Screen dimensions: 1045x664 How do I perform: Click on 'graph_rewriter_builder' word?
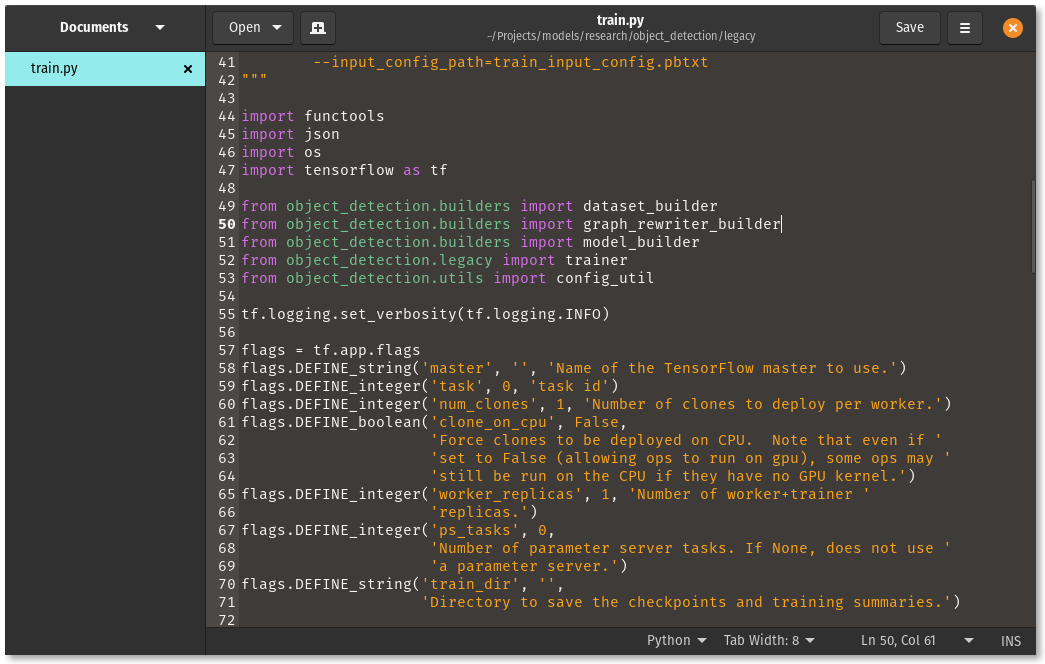681,224
